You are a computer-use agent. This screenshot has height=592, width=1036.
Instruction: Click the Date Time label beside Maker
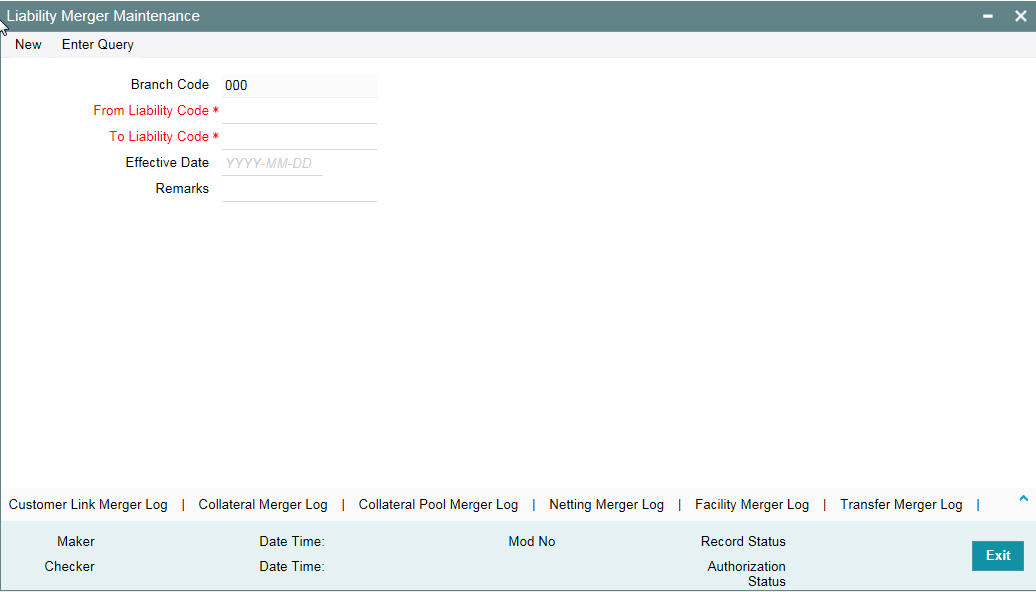point(292,542)
